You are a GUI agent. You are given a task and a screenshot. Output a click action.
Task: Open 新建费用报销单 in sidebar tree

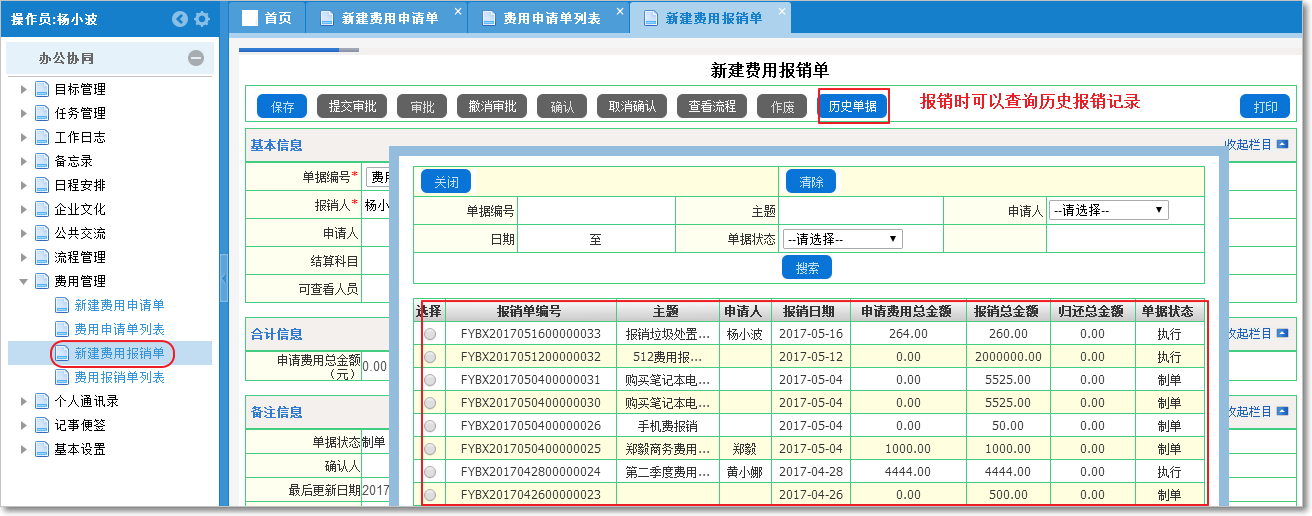coord(119,353)
